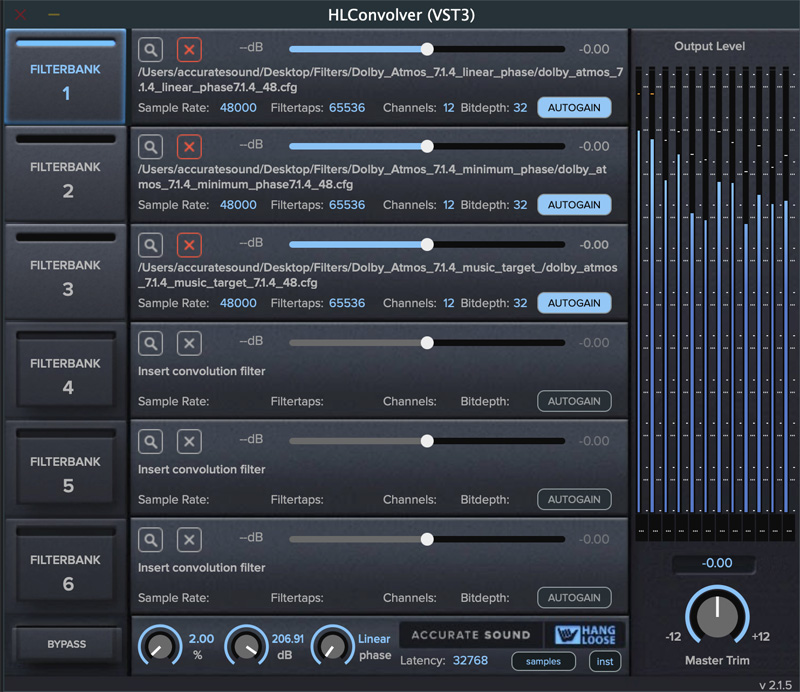Click the X icon in Filterbank 5 row

[189, 441]
